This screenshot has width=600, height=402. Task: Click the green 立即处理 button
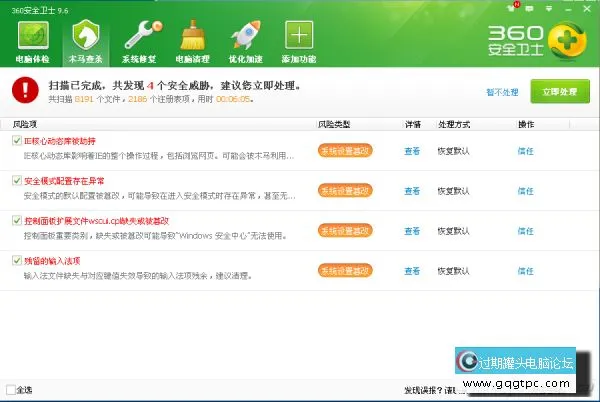(560, 91)
